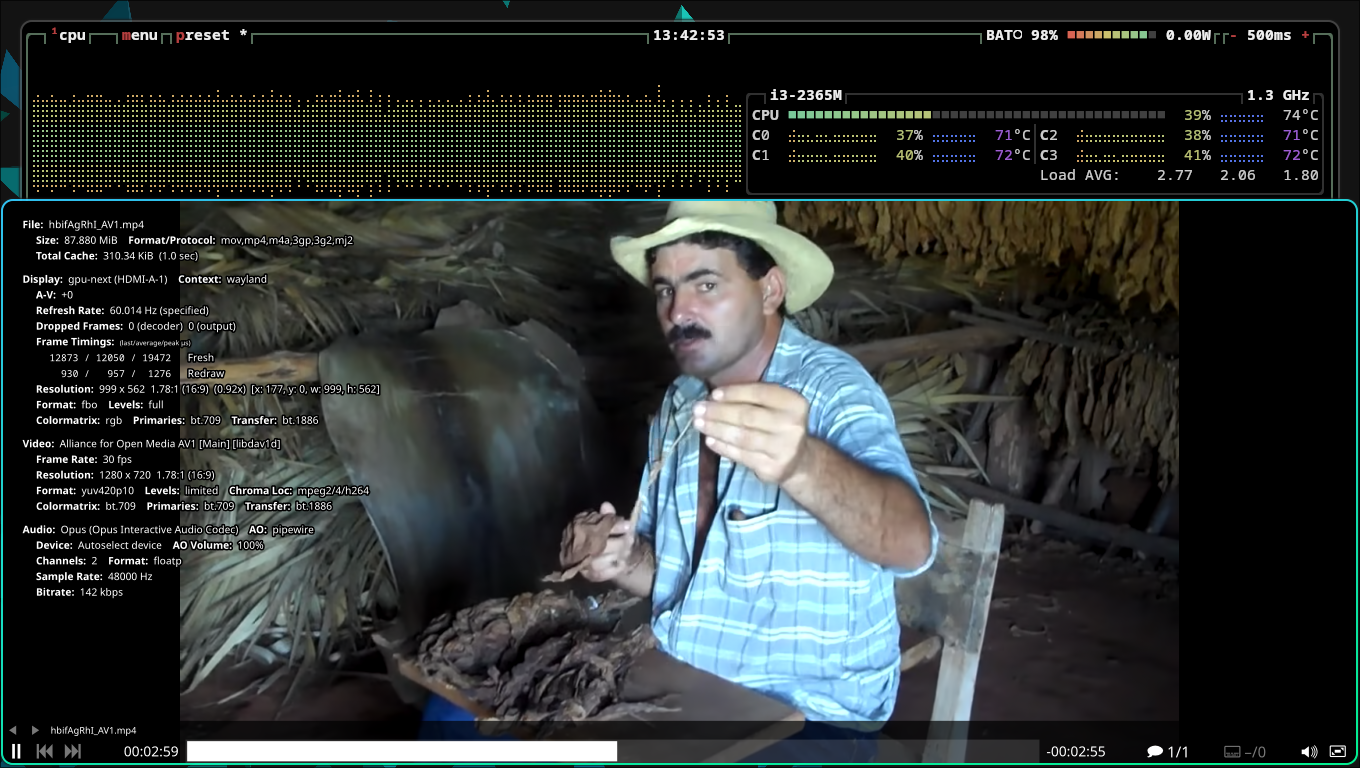Image resolution: width=1360 pixels, height=768 pixels.
Task: Click the mpv seek bar
Action: pos(612,751)
